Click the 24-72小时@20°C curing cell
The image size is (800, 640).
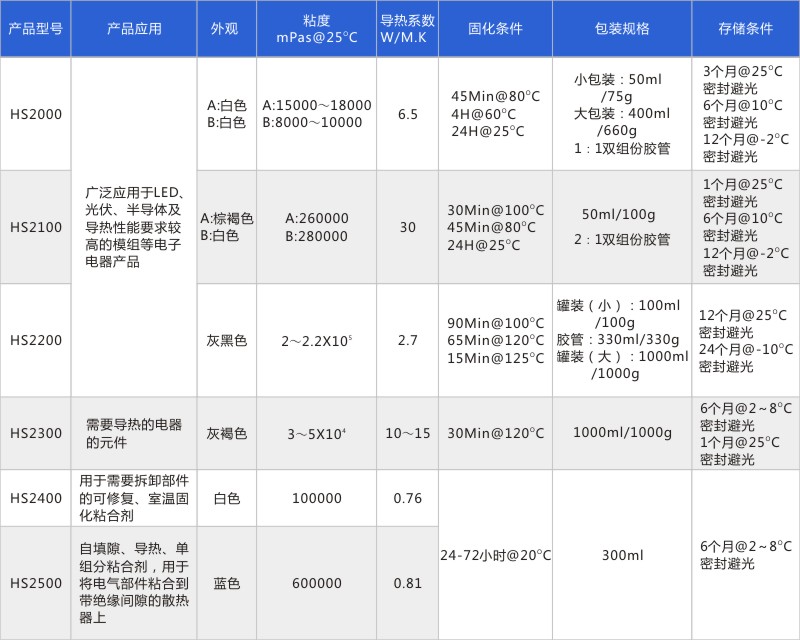click(x=495, y=555)
